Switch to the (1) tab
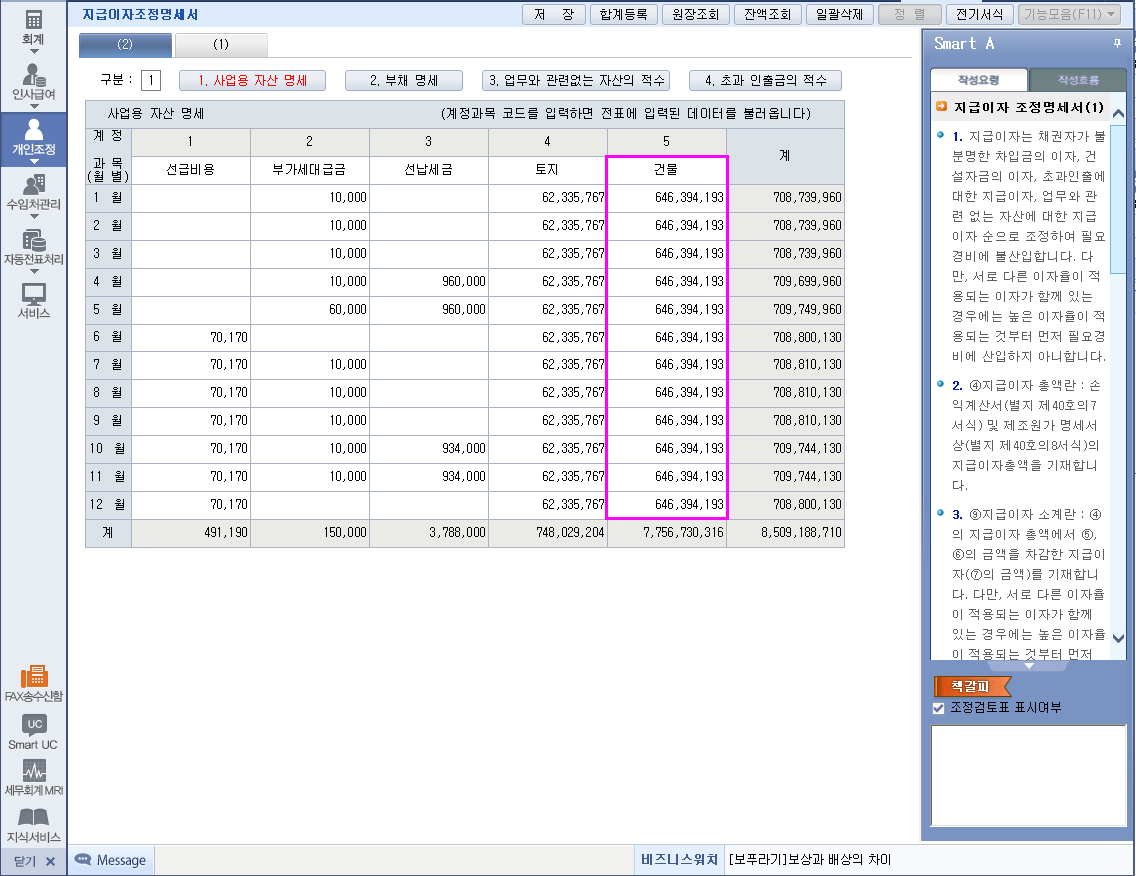The height and width of the screenshot is (876, 1136). (221, 44)
